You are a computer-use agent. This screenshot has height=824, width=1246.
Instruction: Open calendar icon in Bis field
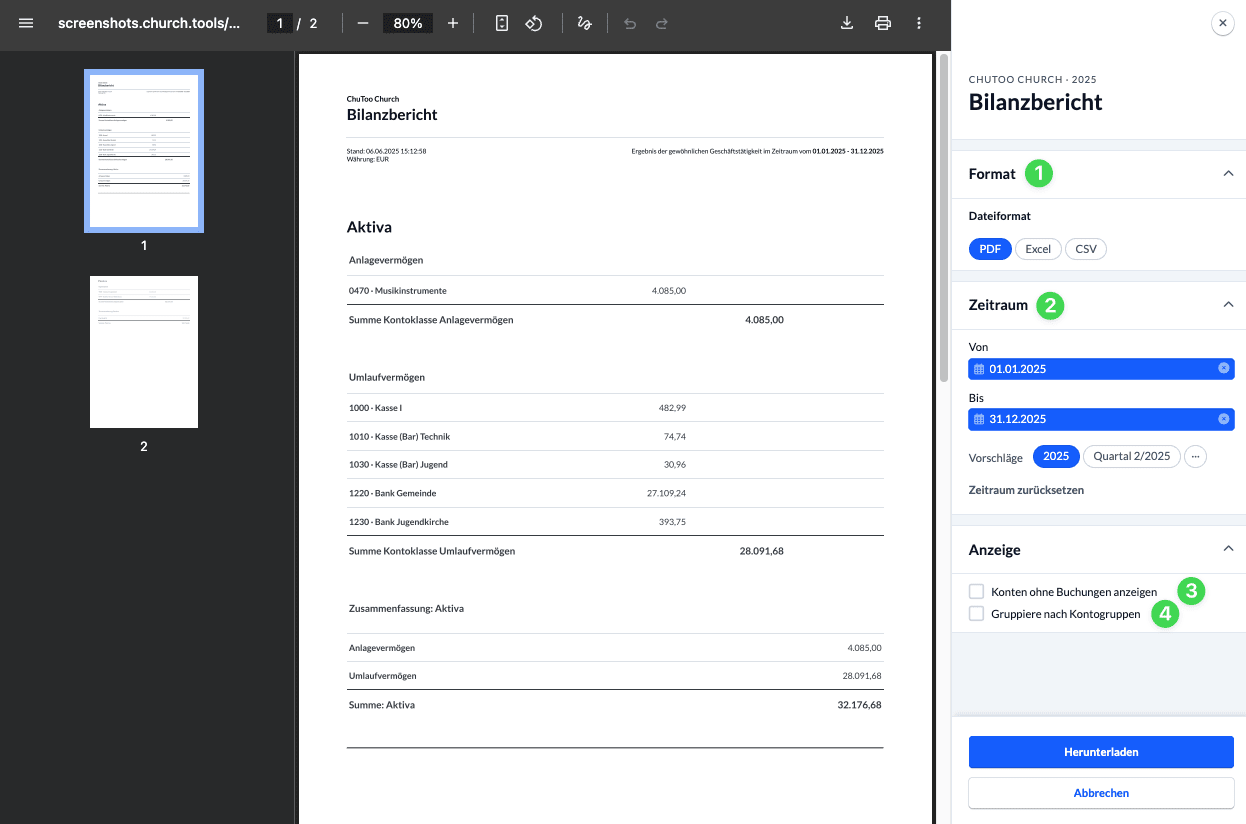click(x=979, y=419)
